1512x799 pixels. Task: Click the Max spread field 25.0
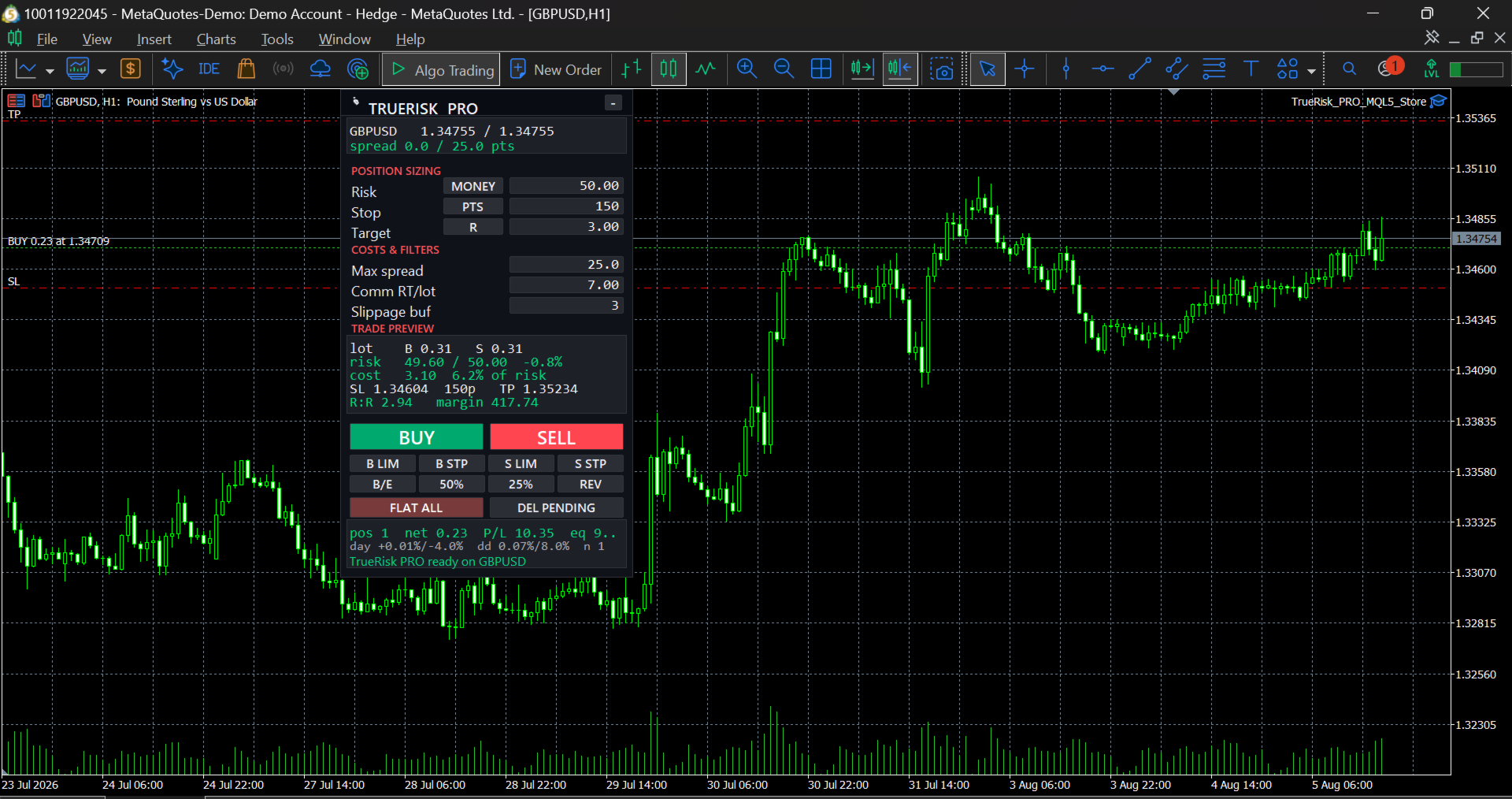click(566, 265)
